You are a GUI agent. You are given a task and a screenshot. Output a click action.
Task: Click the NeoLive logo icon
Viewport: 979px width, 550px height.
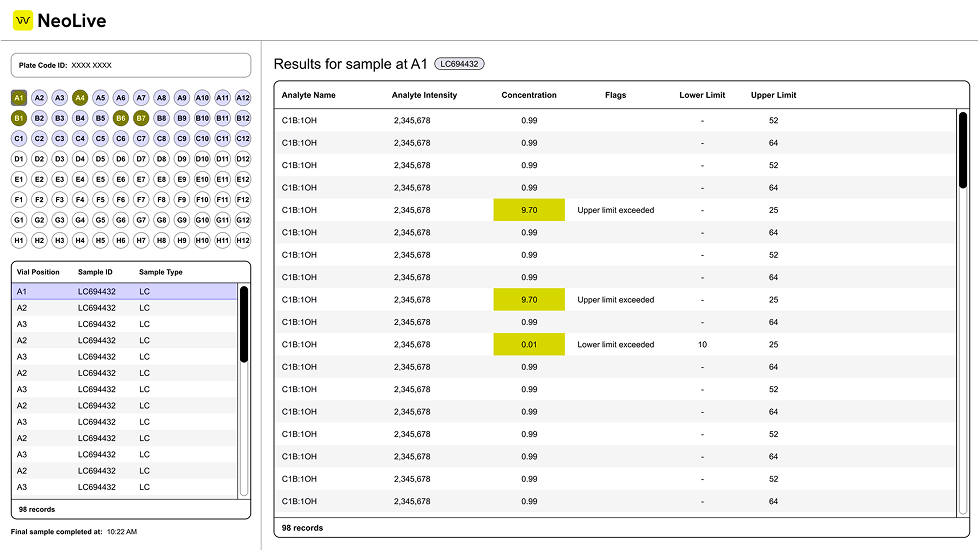23,21
